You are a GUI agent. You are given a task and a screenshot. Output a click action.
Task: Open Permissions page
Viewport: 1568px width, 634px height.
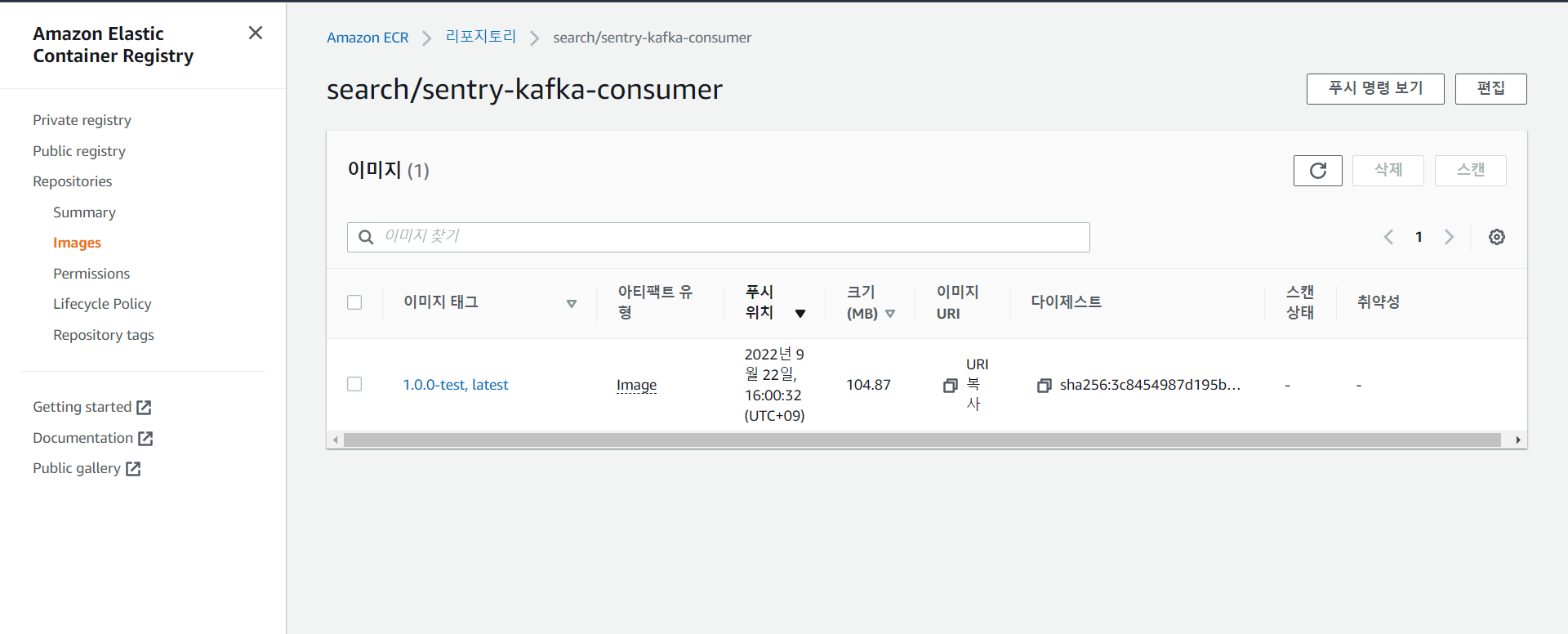pos(91,274)
